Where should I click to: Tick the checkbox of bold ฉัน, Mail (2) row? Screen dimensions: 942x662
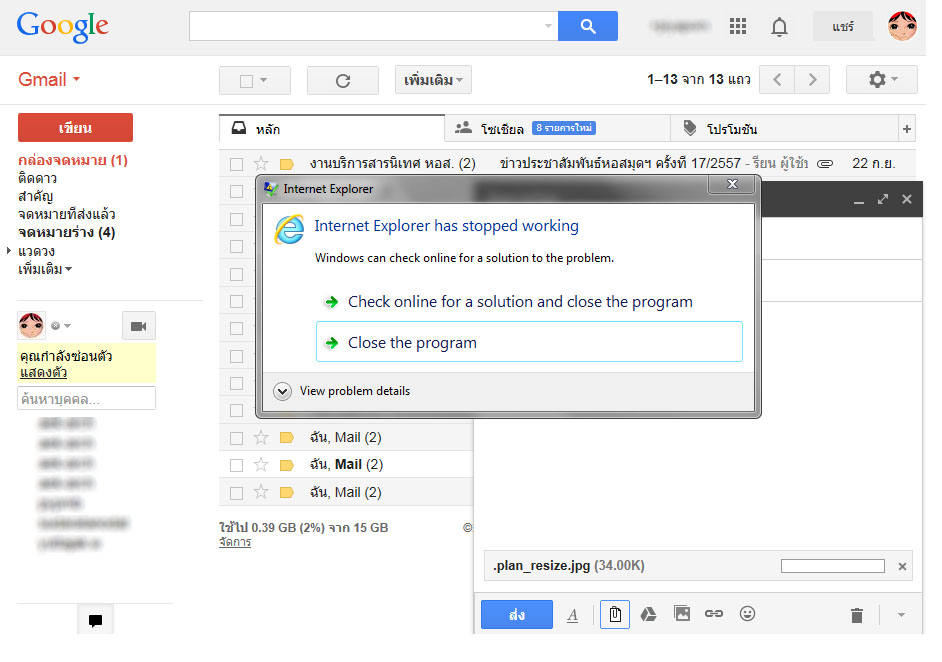(x=237, y=465)
